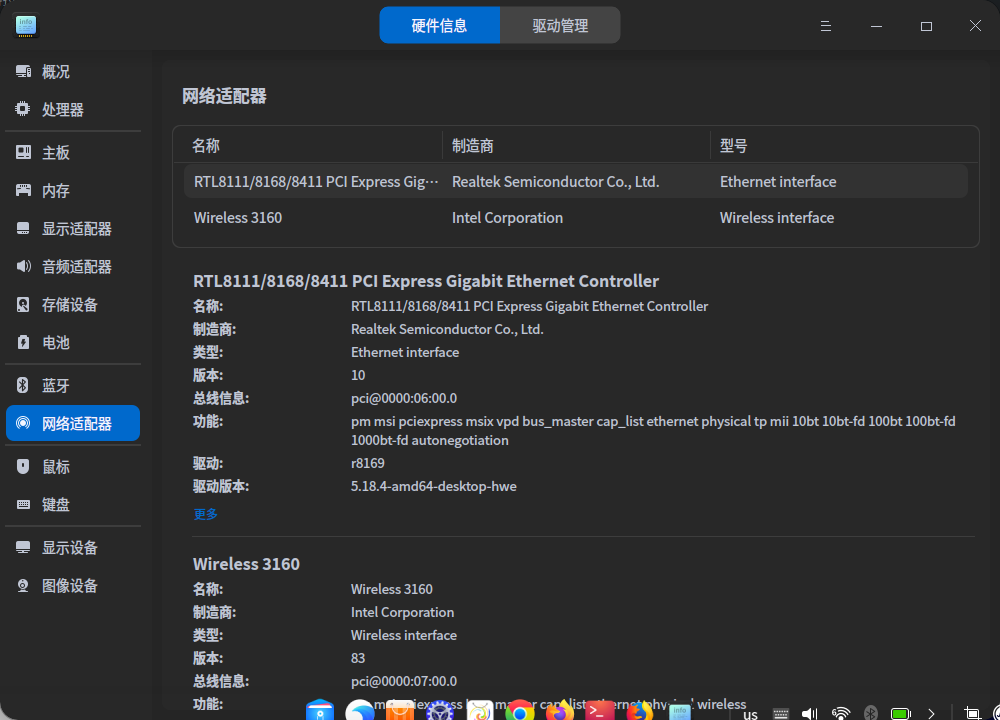This screenshot has width=1000, height=720.
Task: Sort by 型号 column header
Action: (844, 145)
